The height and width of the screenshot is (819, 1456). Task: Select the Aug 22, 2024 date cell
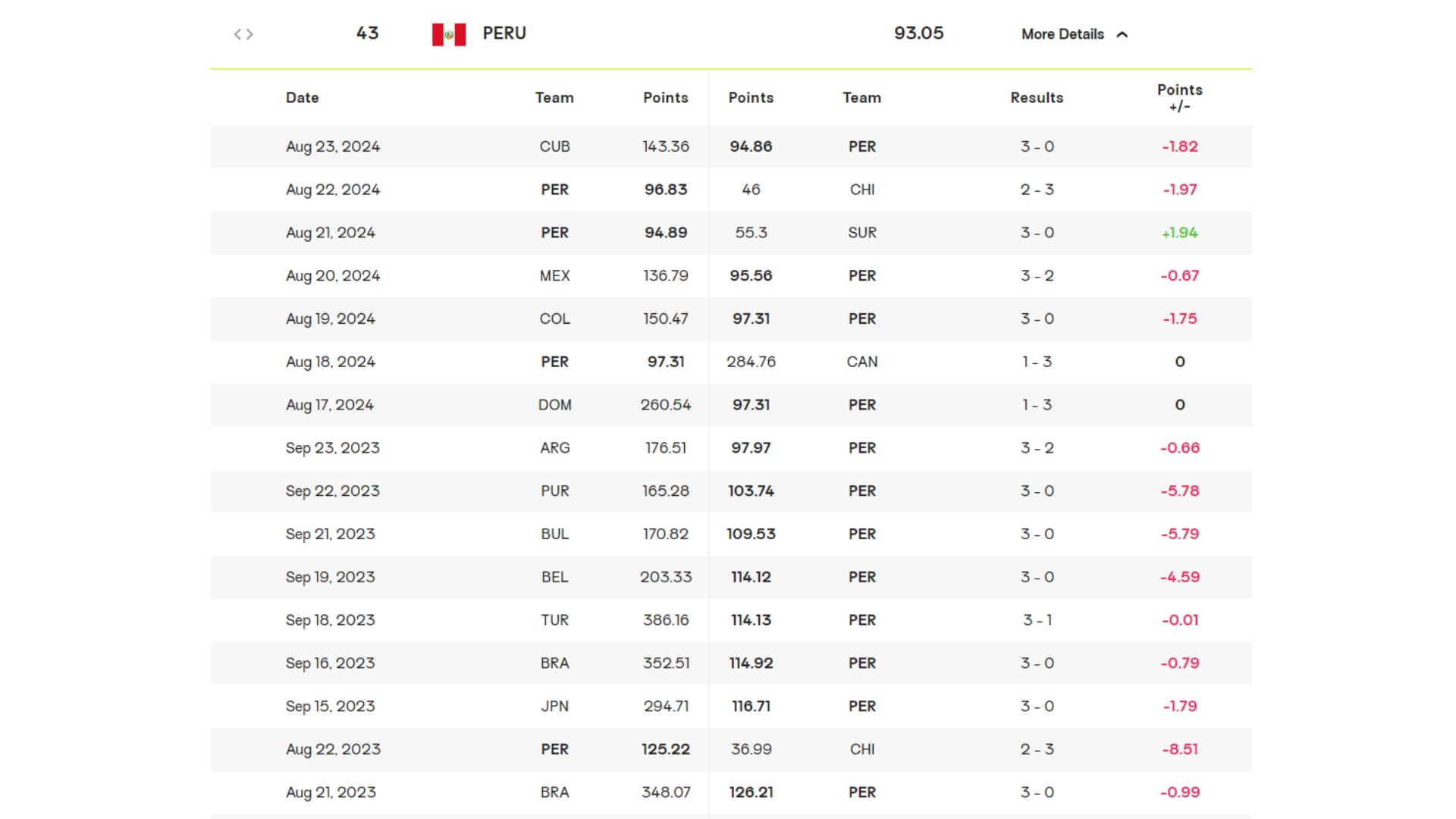[x=333, y=190]
